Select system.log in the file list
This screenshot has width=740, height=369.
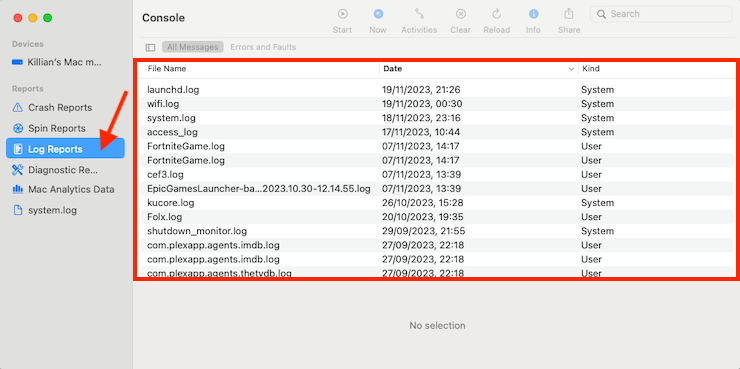coord(437,118)
